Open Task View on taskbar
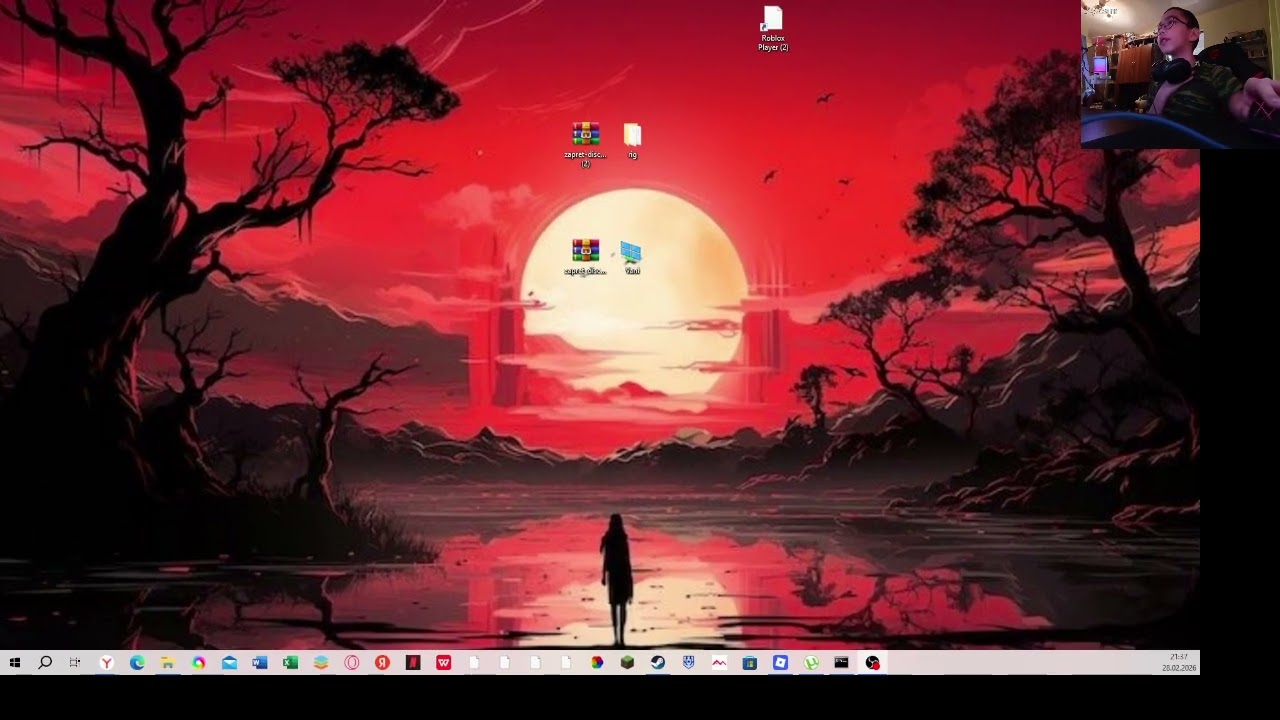This screenshot has height=720, width=1280. [75, 663]
